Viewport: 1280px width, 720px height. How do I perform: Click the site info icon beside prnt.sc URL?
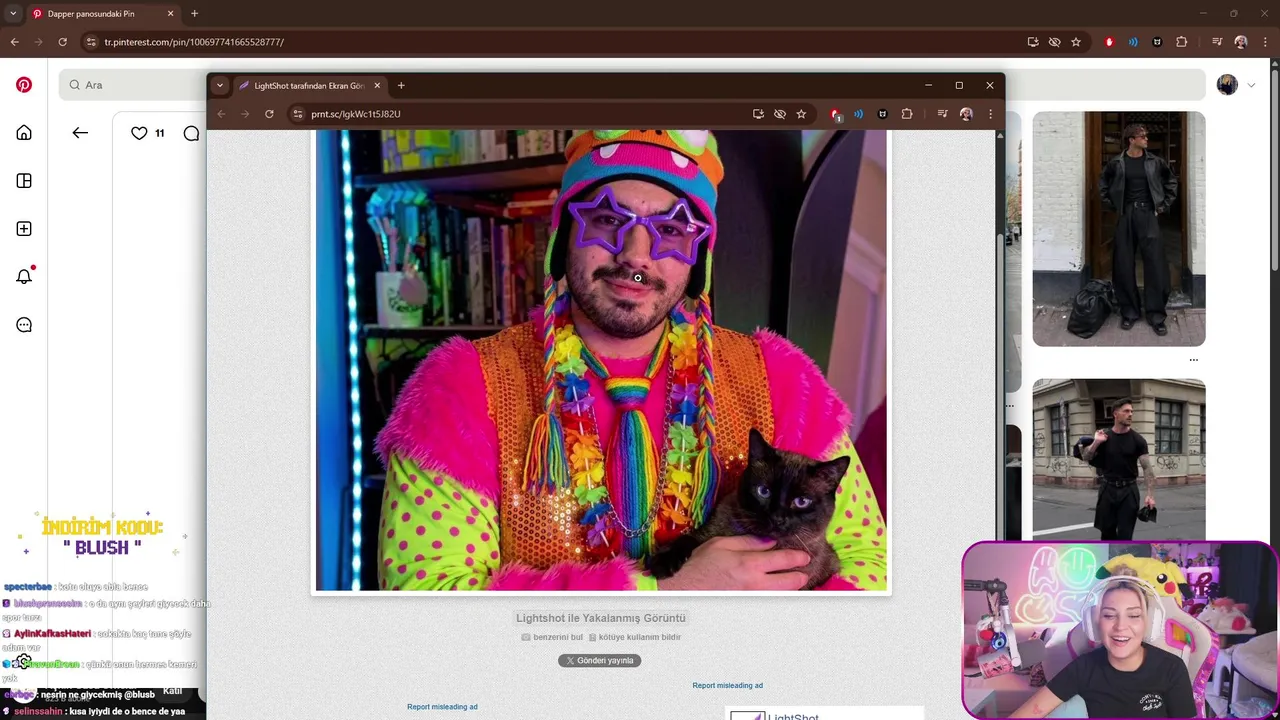[x=297, y=114]
